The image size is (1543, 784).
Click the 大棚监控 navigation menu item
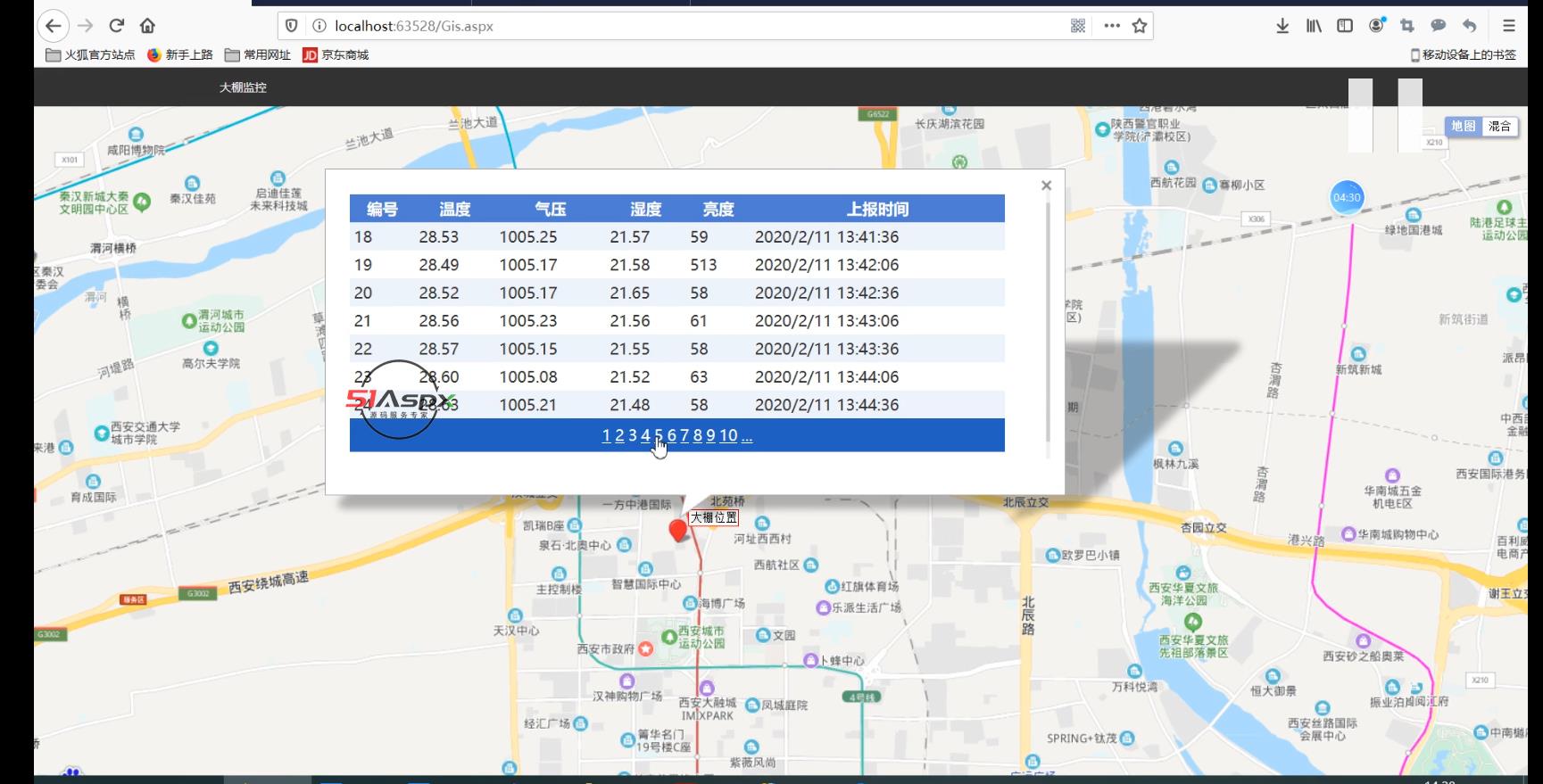click(243, 87)
